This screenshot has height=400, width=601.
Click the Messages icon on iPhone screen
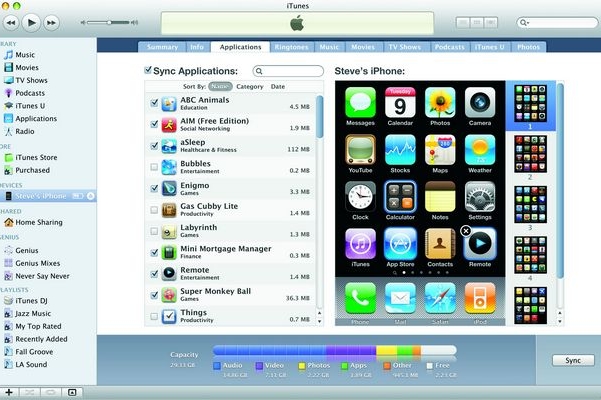point(360,102)
